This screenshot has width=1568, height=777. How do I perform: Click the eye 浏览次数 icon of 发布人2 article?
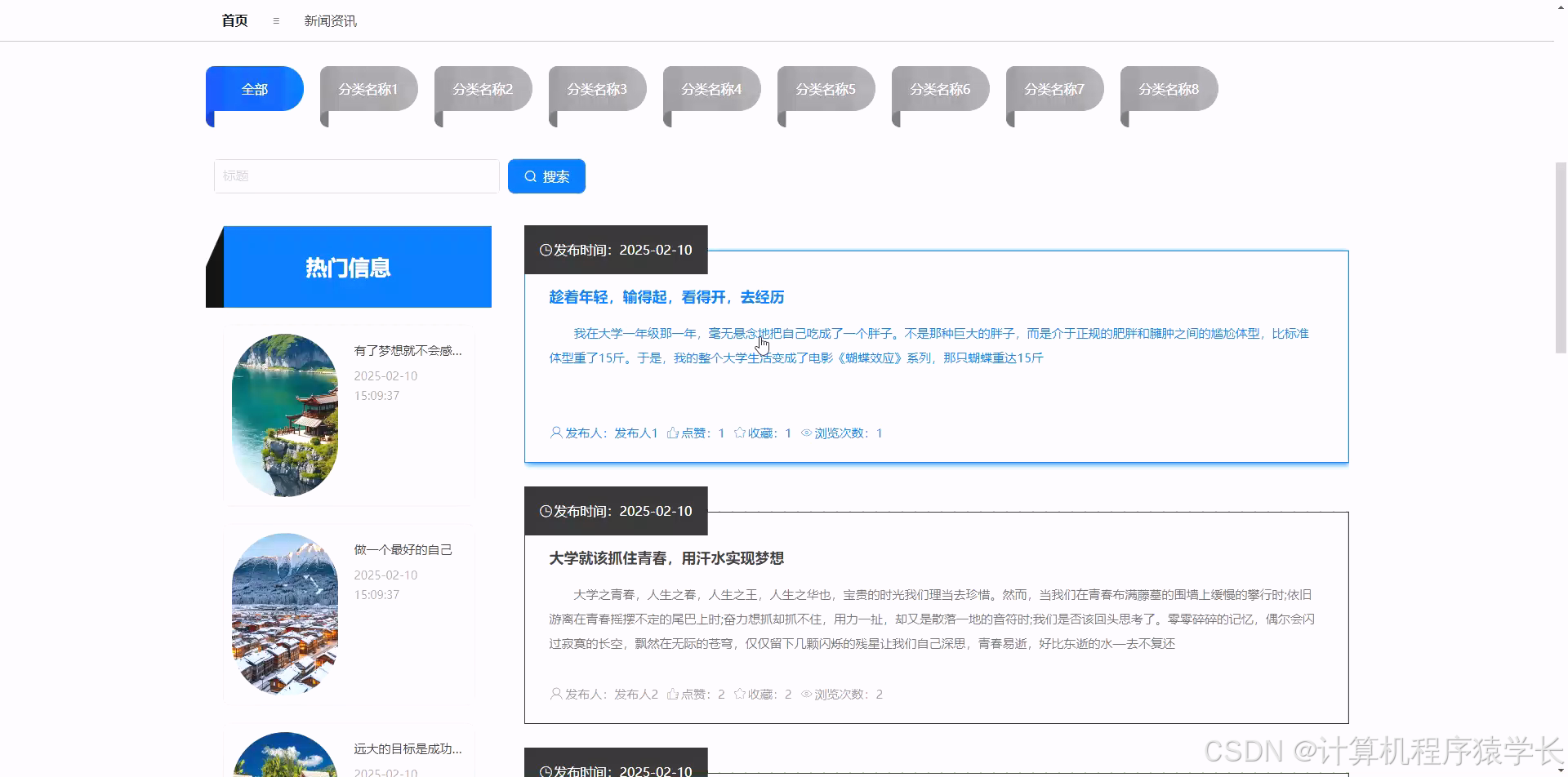[806, 694]
